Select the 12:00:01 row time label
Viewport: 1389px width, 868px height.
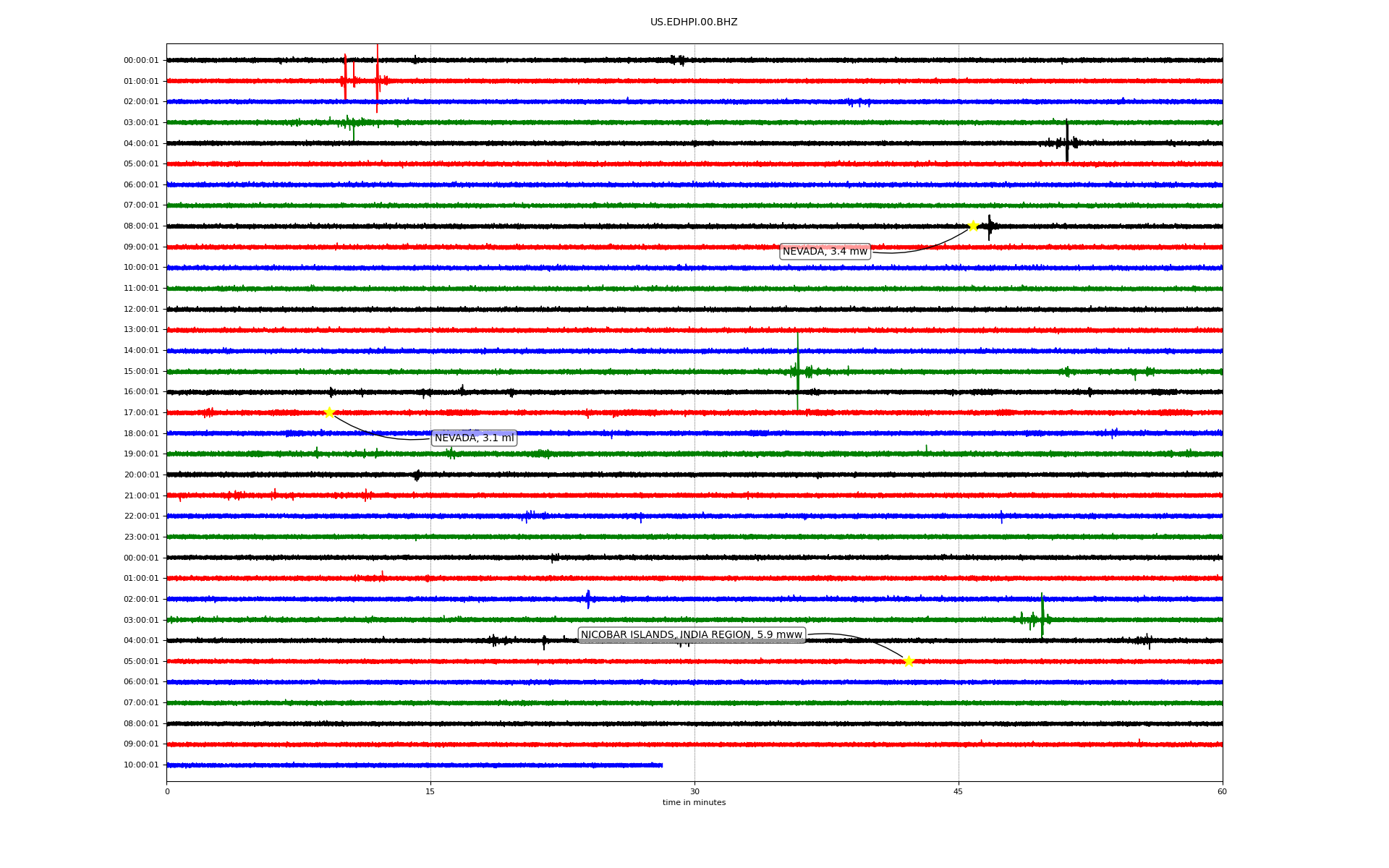coord(141,310)
